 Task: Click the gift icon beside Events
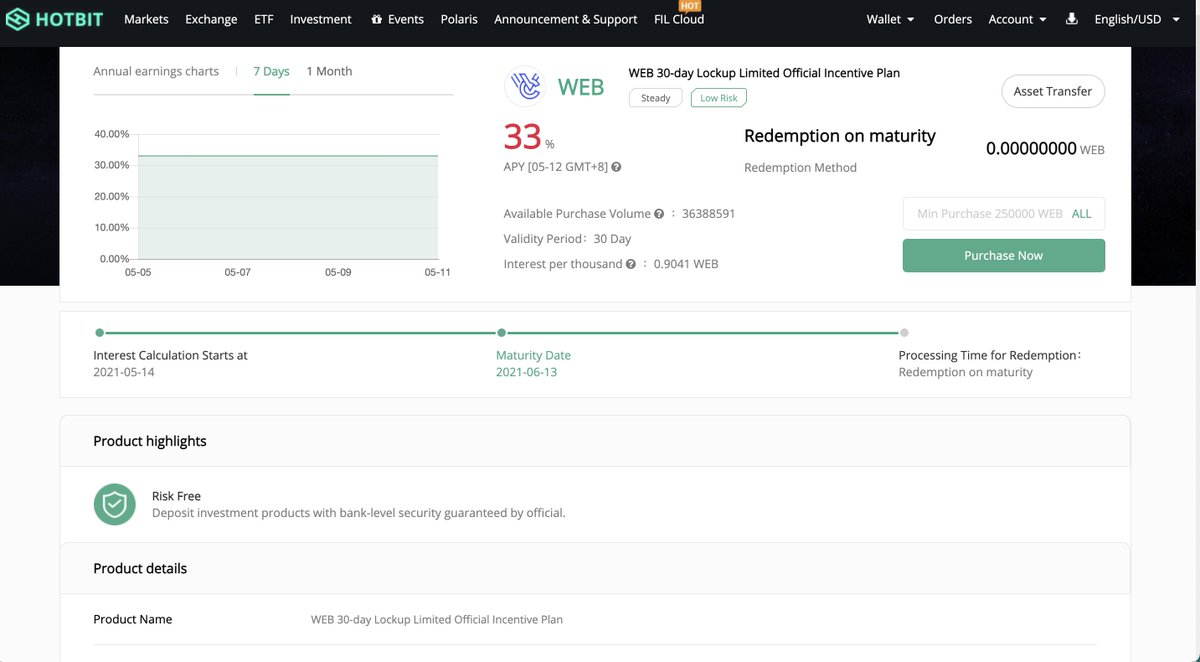coord(376,19)
